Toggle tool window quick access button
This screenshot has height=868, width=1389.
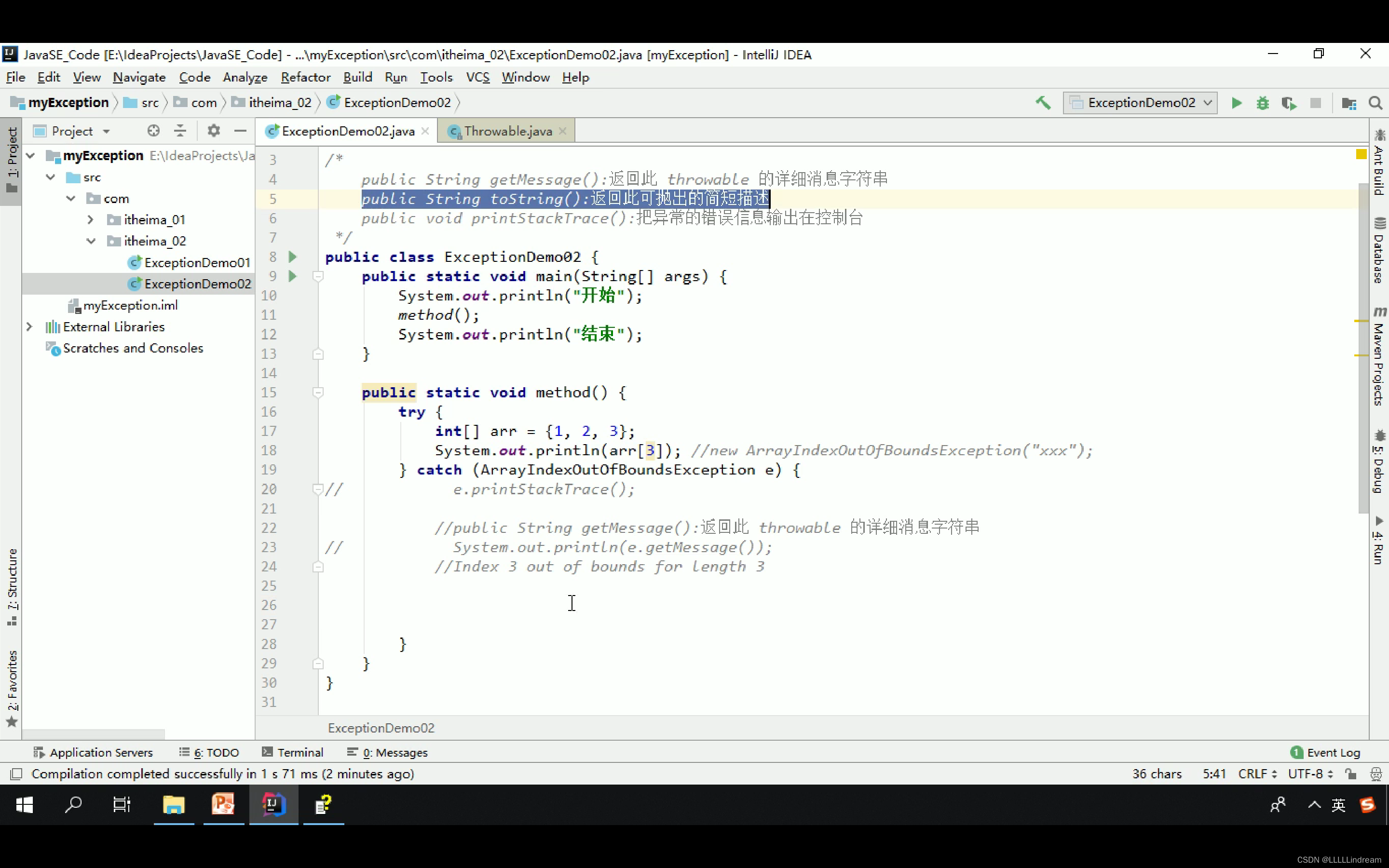16,774
